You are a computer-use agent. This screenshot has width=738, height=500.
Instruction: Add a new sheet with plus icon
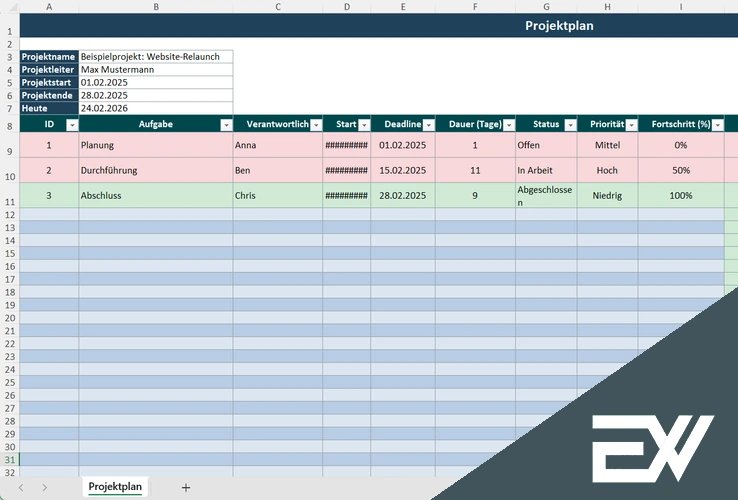[186, 488]
